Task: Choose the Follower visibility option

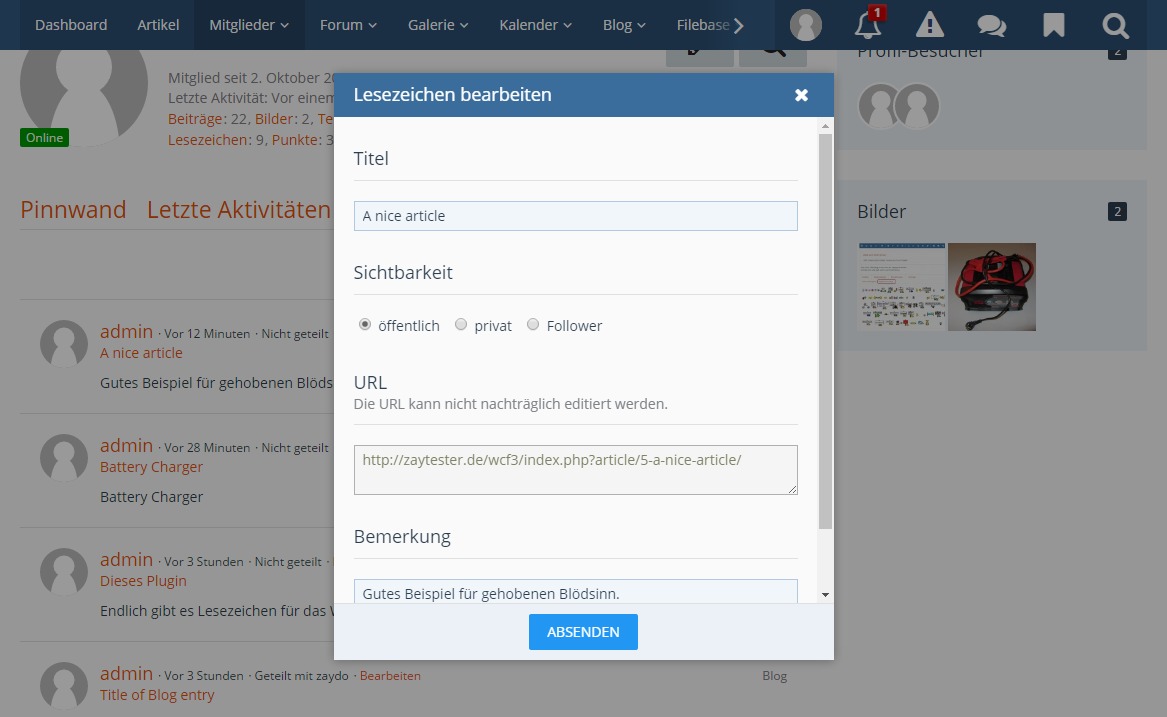Action: pos(533,324)
